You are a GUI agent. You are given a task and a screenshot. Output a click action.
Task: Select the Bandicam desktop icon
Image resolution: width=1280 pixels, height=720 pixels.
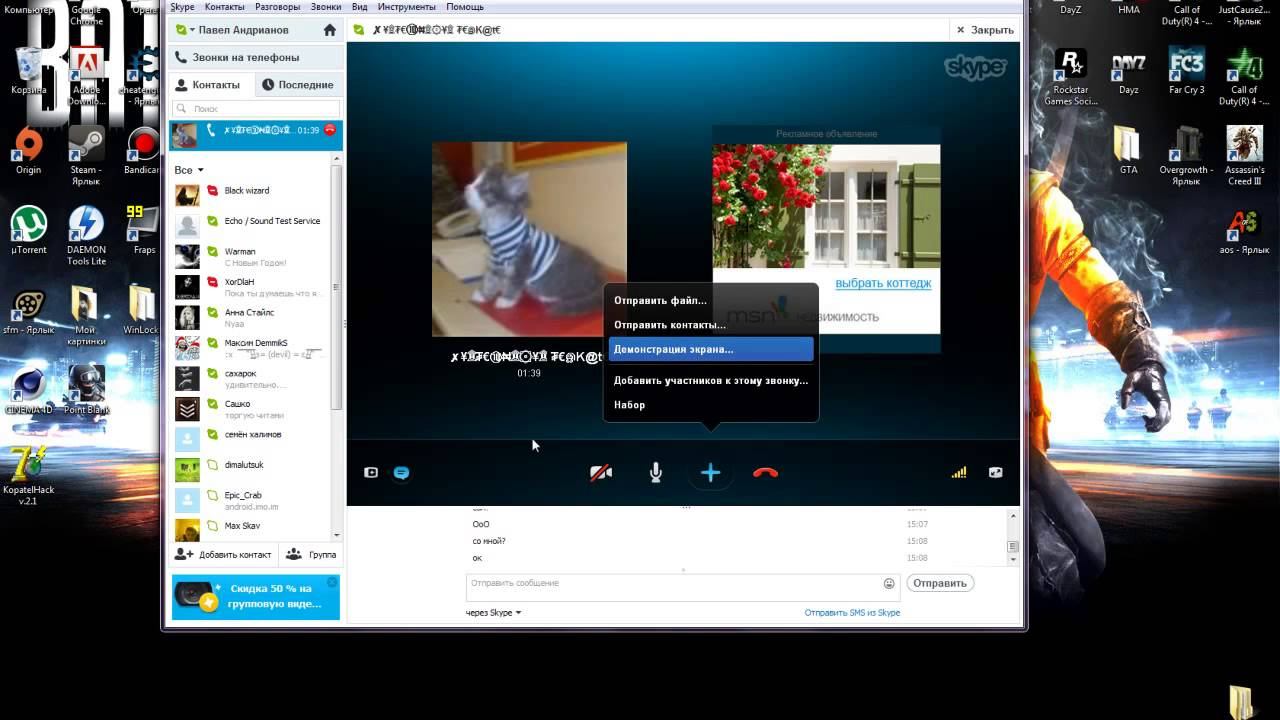pos(142,152)
